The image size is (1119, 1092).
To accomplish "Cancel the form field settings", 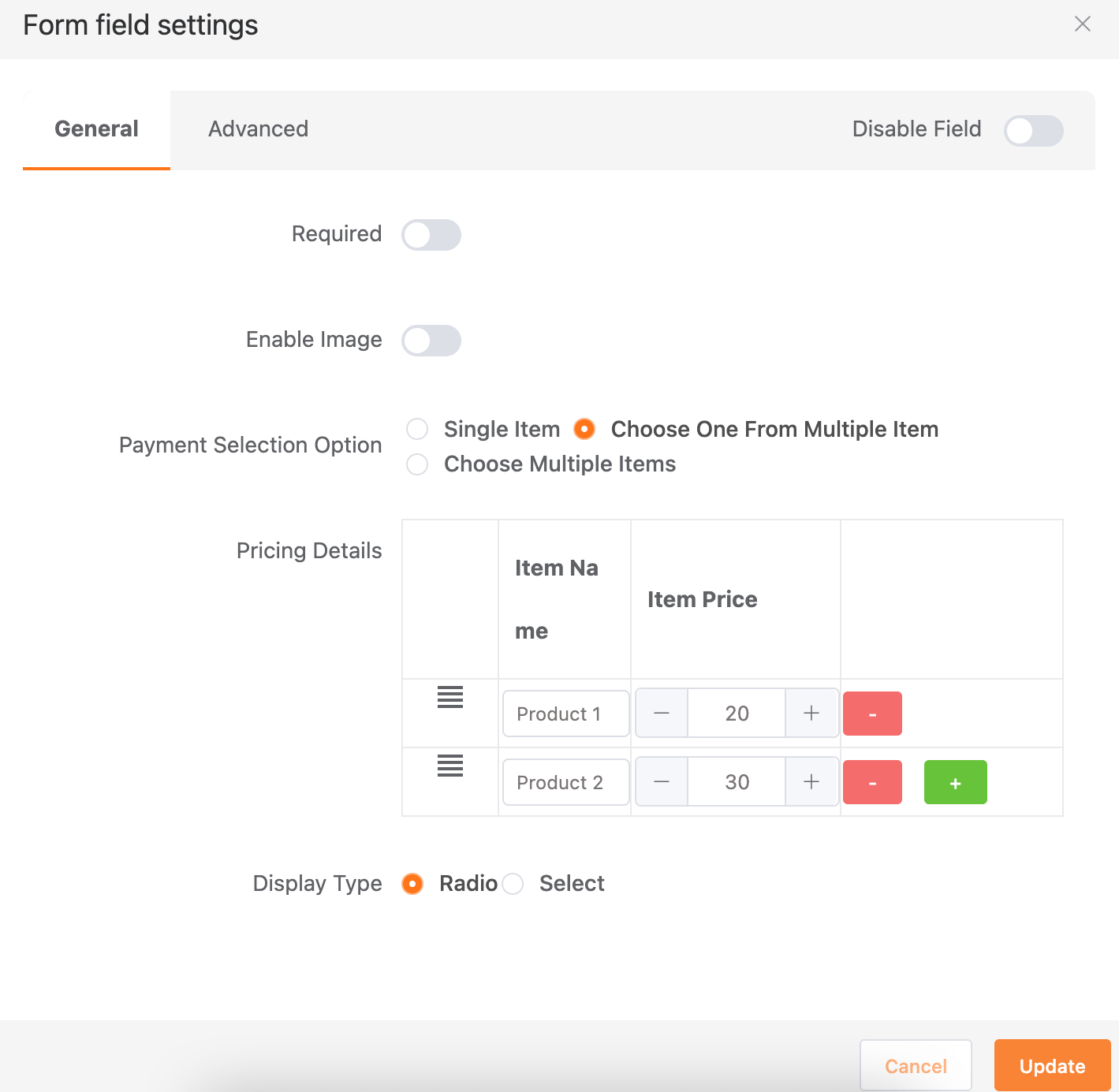I will point(915,1065).
